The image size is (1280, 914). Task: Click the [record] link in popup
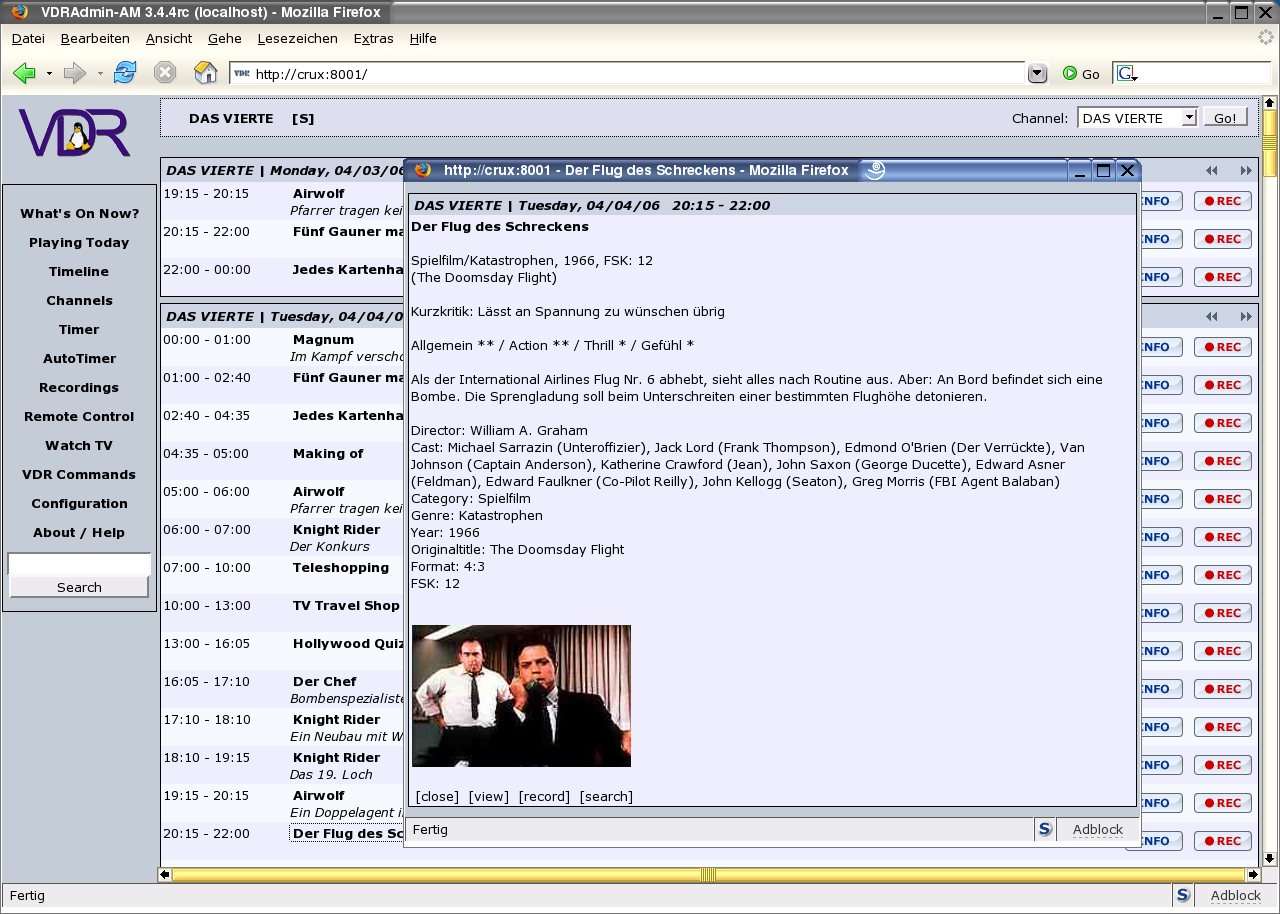click(x=544, y=796)
